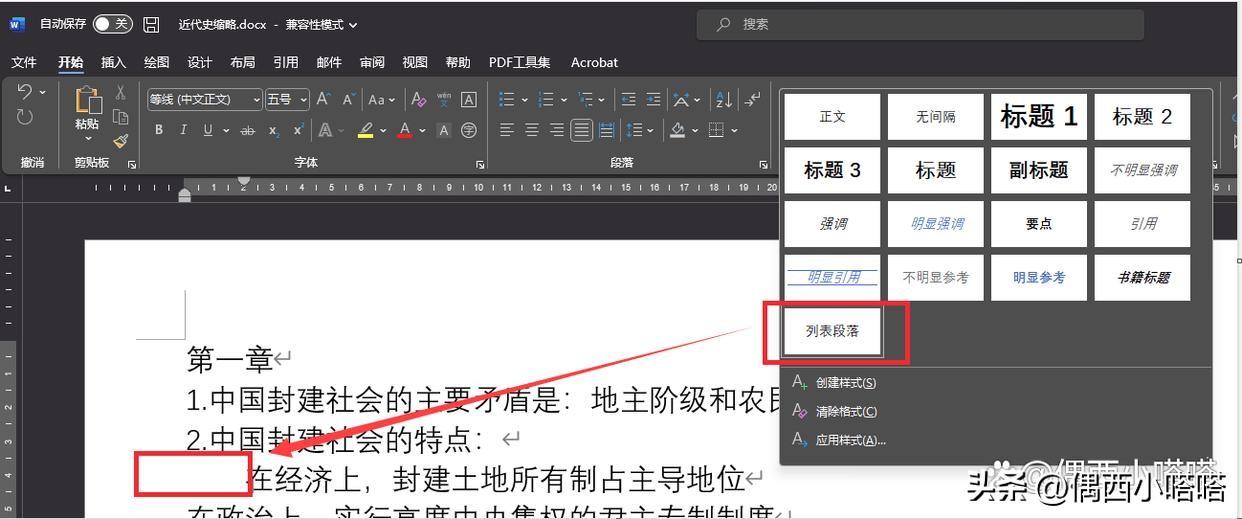Click the Cut scissors icon
This screenshot has height=519, width=1242.
pyautogui.click(x=120, y=92)
